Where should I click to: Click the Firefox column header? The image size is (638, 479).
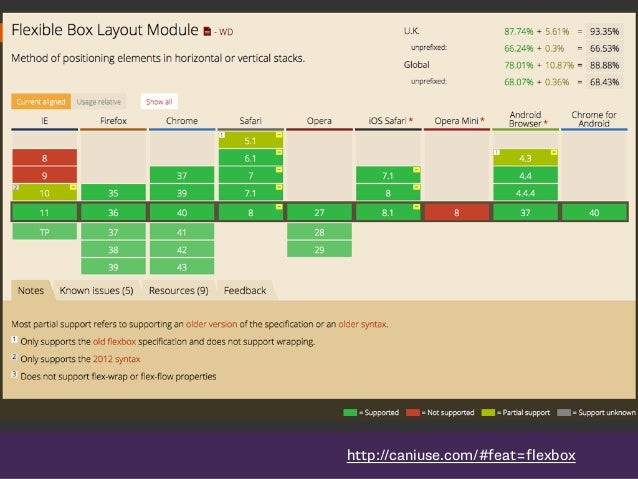pyautogui.click(x=113, y=121)
